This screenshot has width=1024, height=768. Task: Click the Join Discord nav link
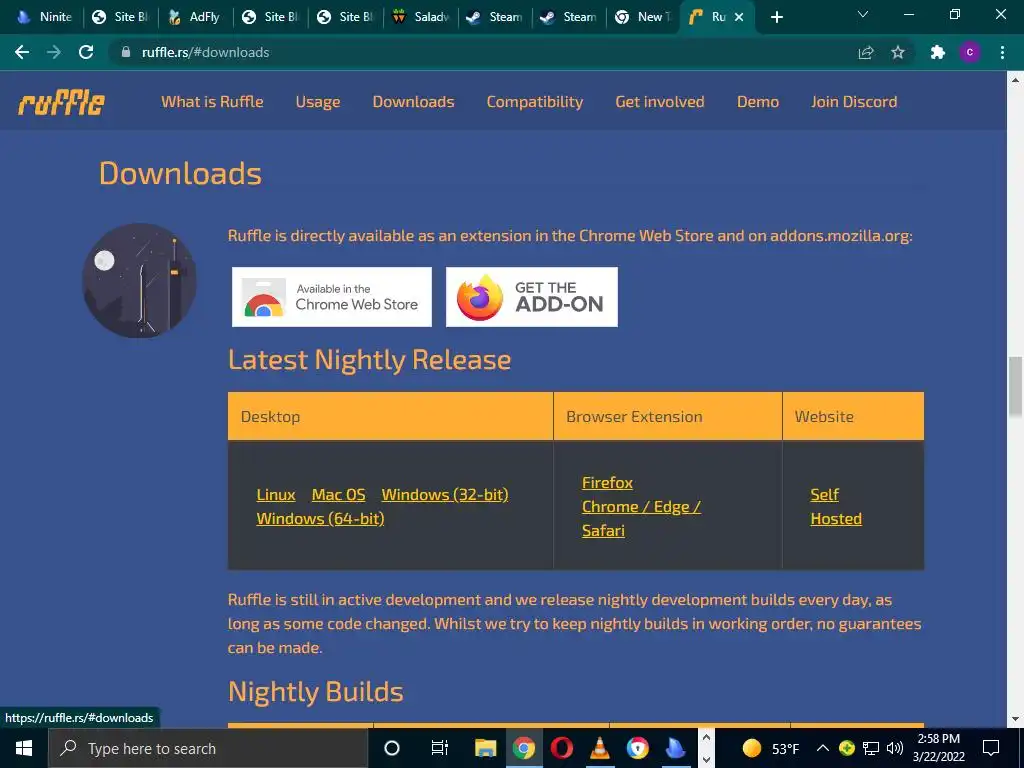click(854, 102)
